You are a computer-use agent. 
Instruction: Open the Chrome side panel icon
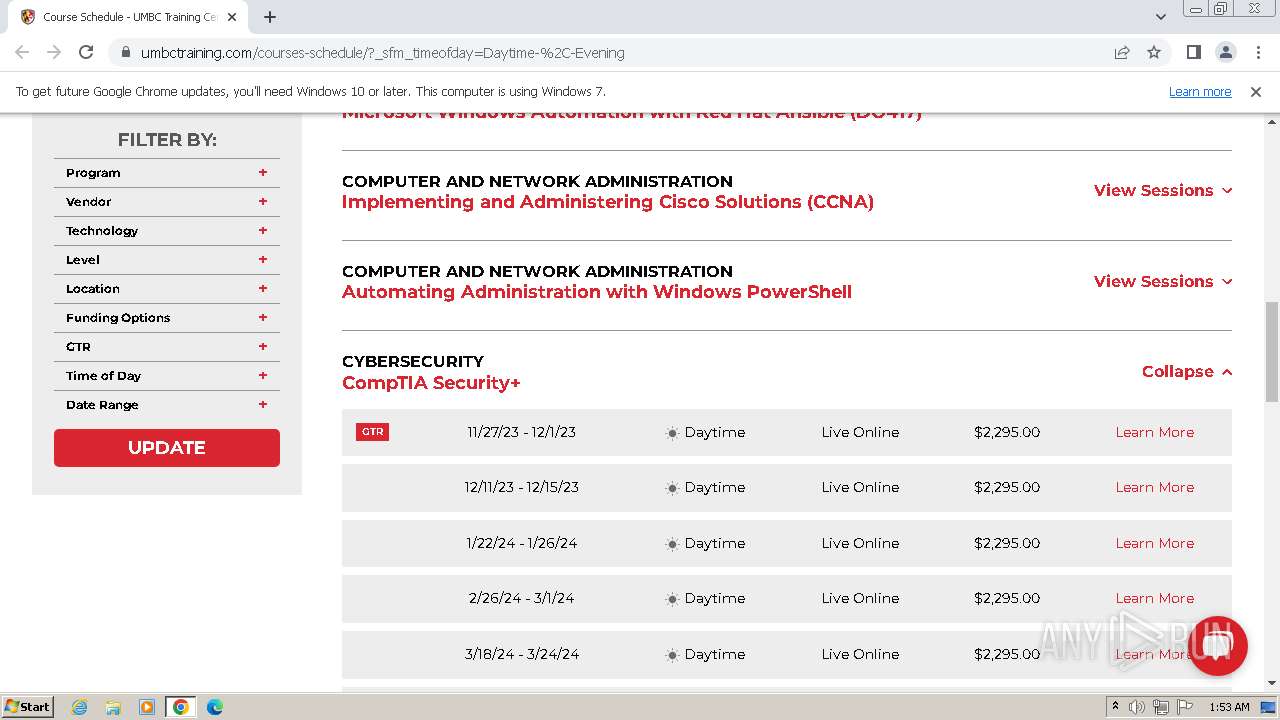point(1193,53)
